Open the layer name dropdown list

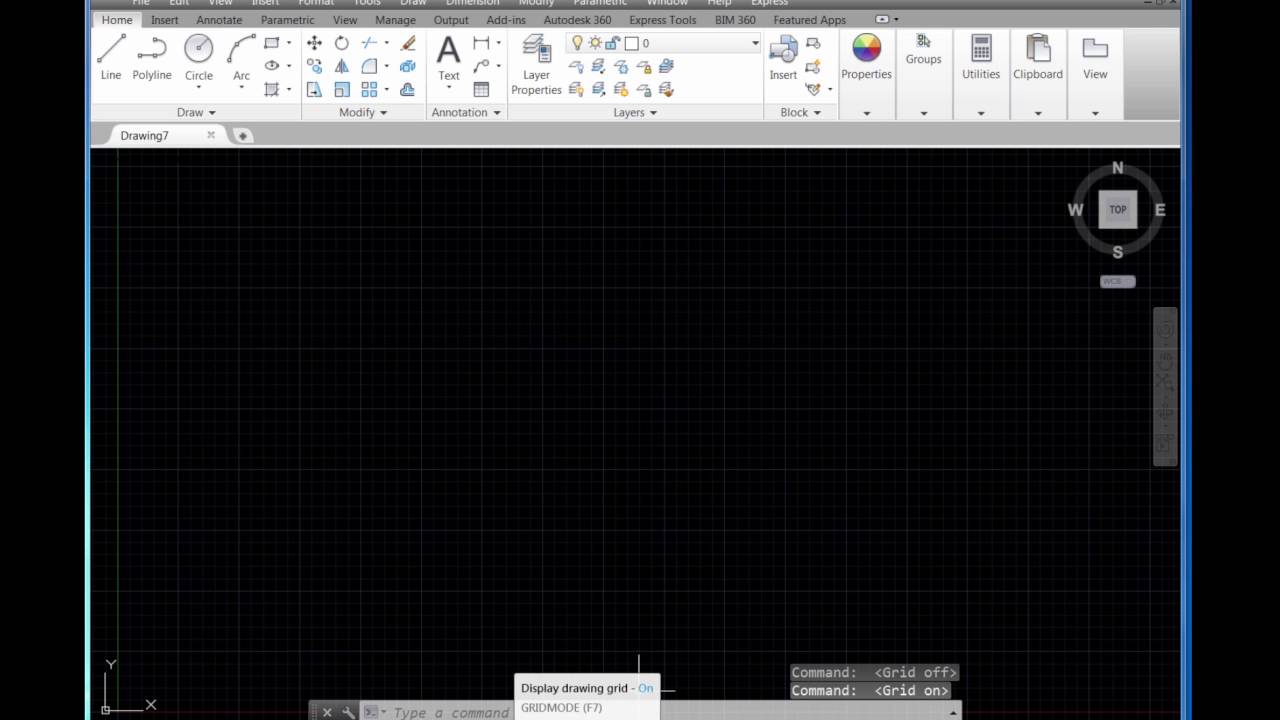point(755,43)
